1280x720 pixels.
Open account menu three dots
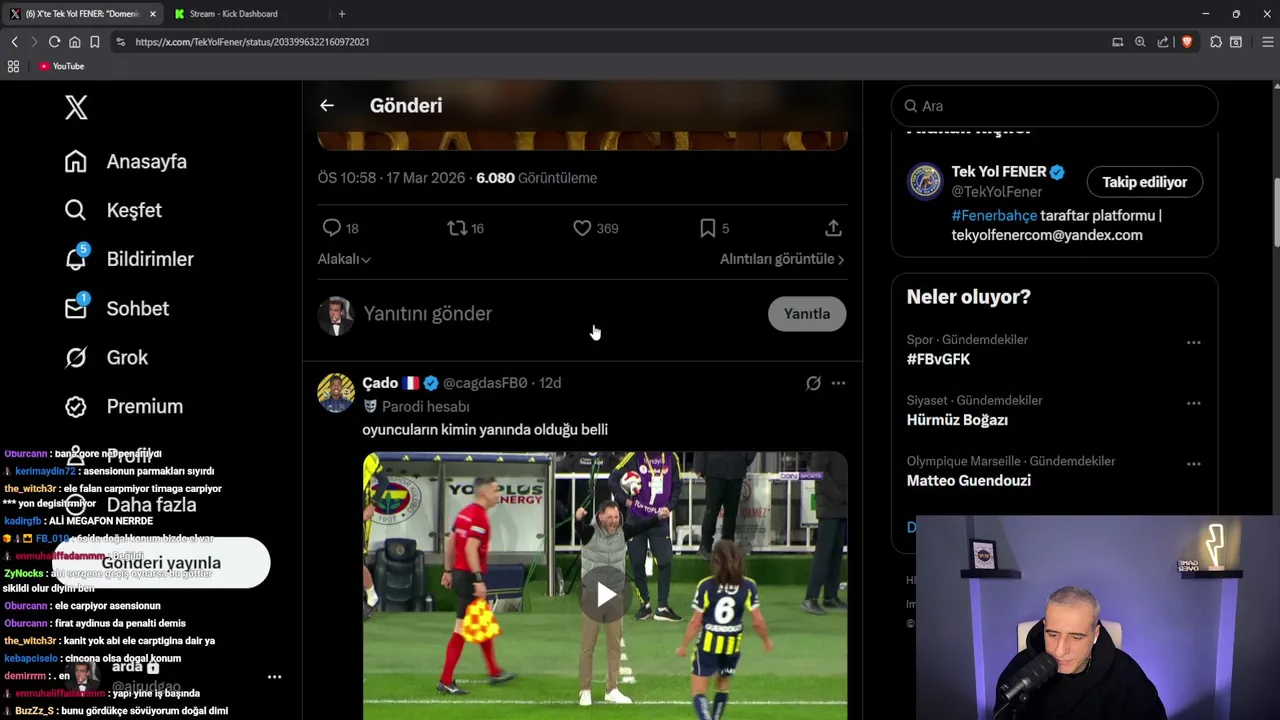[x=274, y=677]
